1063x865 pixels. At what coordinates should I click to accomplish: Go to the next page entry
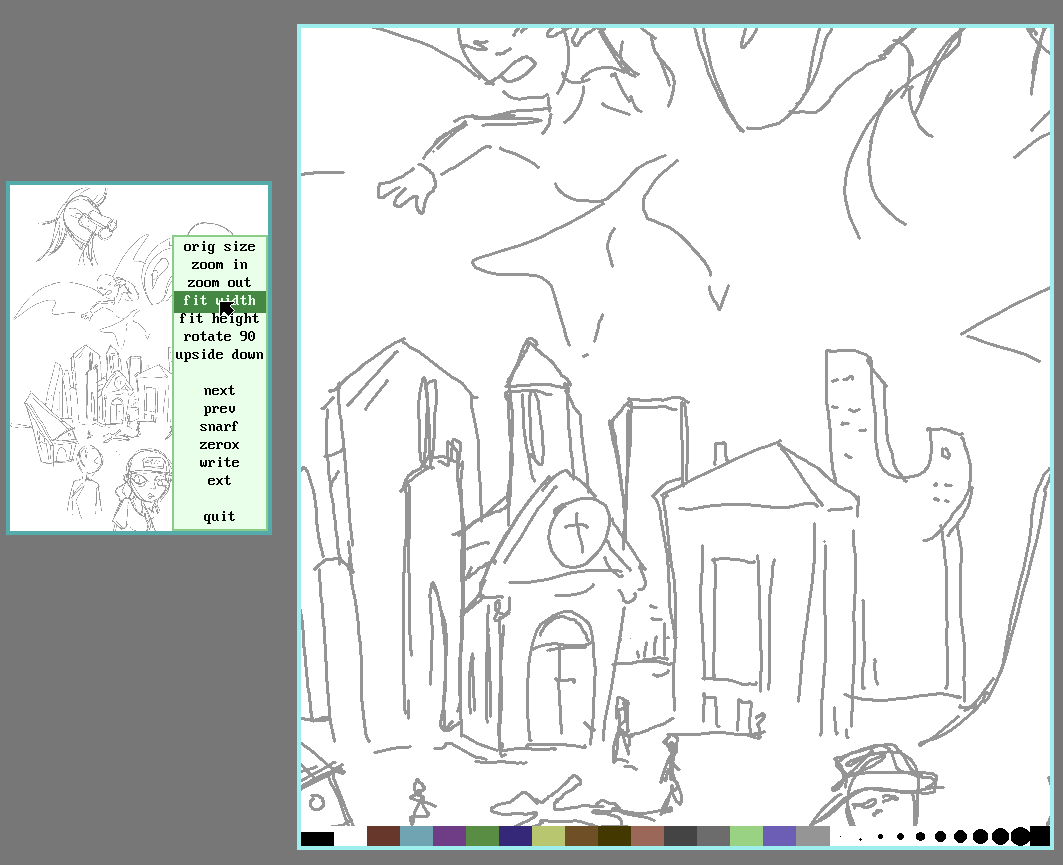click(x=219, y=390)
